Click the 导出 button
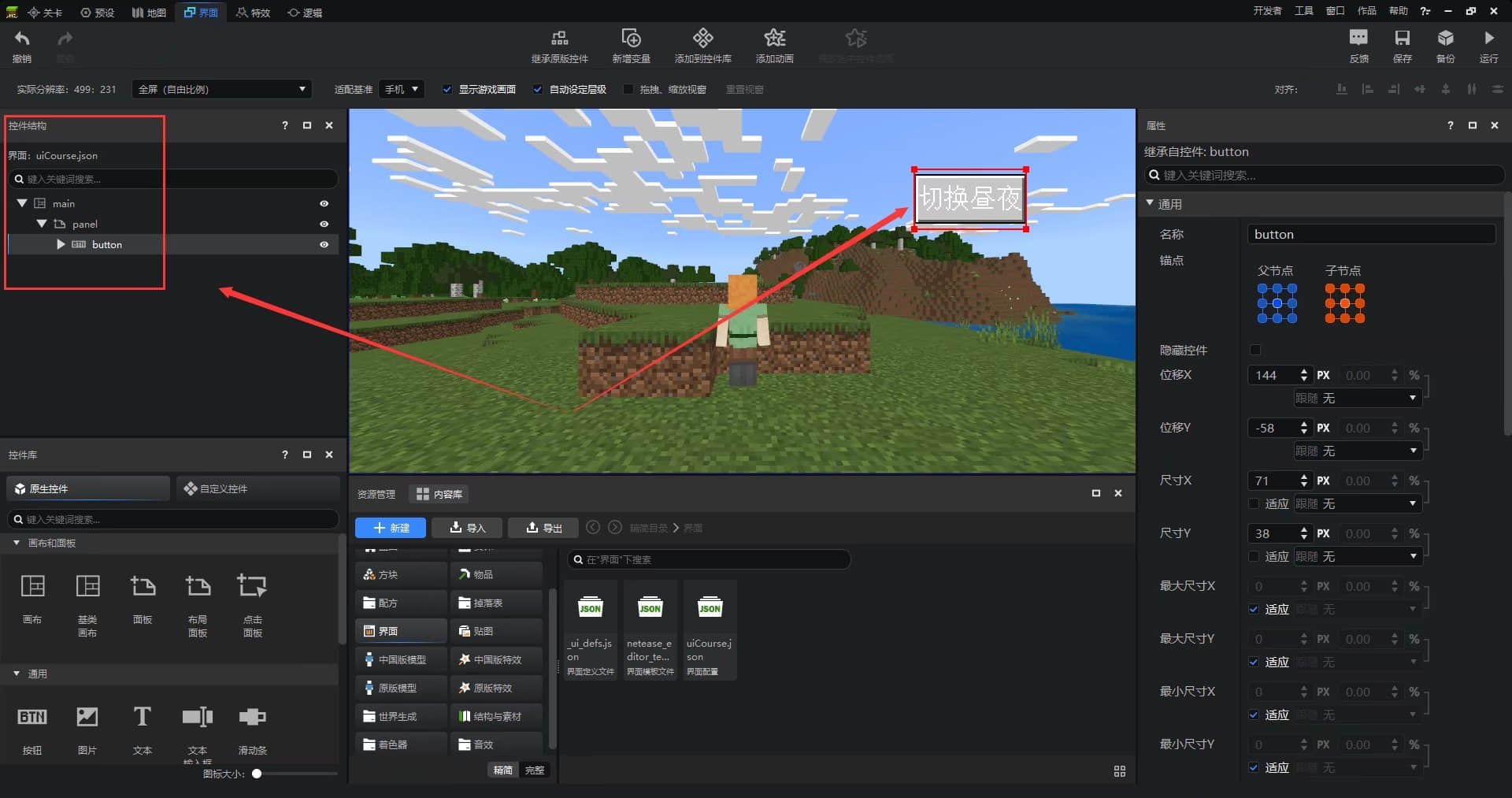Viewport: 1512px width, 798px height. pyautogui.click(x=543, y=528)
